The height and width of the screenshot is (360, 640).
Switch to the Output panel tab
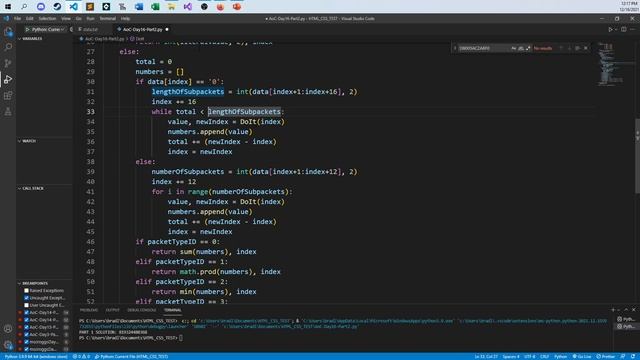pos(113,310)
